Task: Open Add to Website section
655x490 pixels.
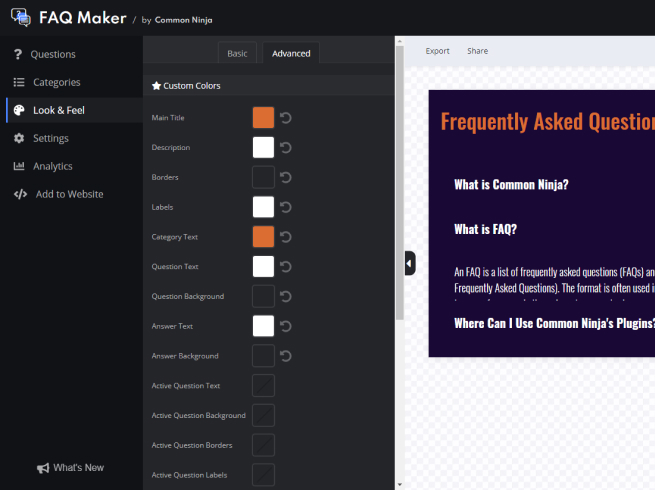Action: [x=69, y=194]
